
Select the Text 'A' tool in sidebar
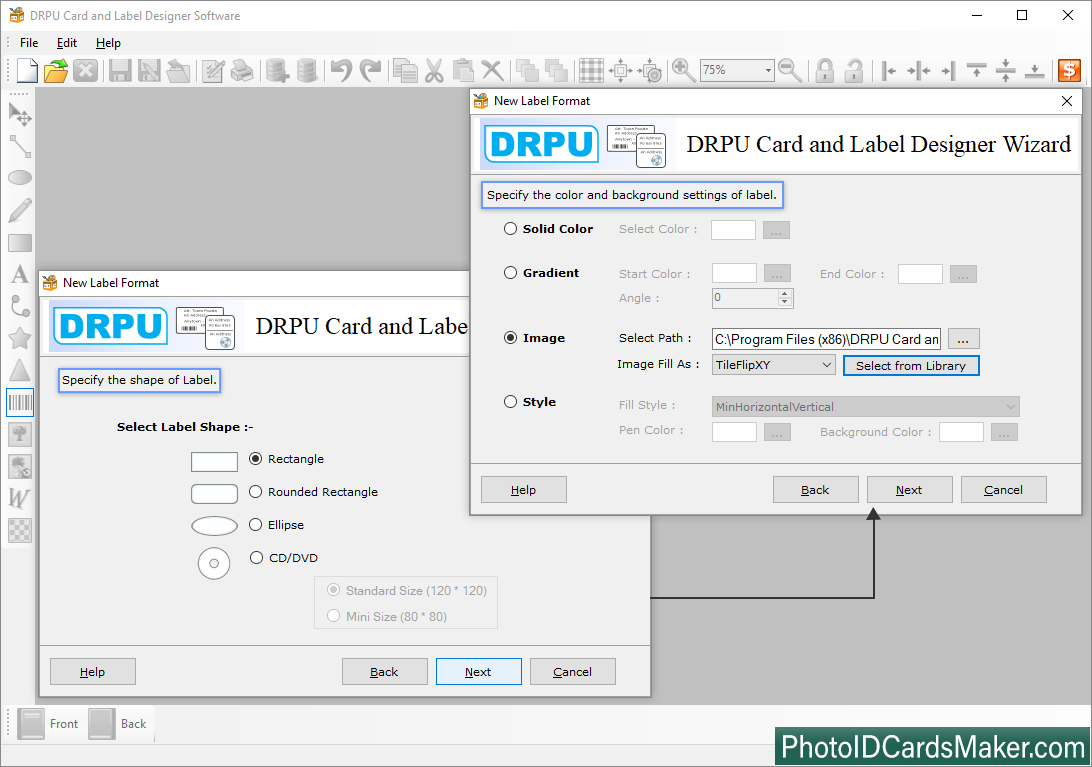[x=20, y=274]
